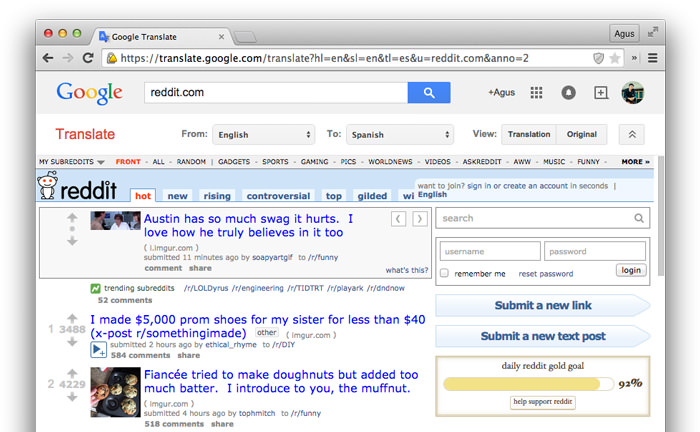Enter fullscreen with the window expand icon

[x=652, y=32]
